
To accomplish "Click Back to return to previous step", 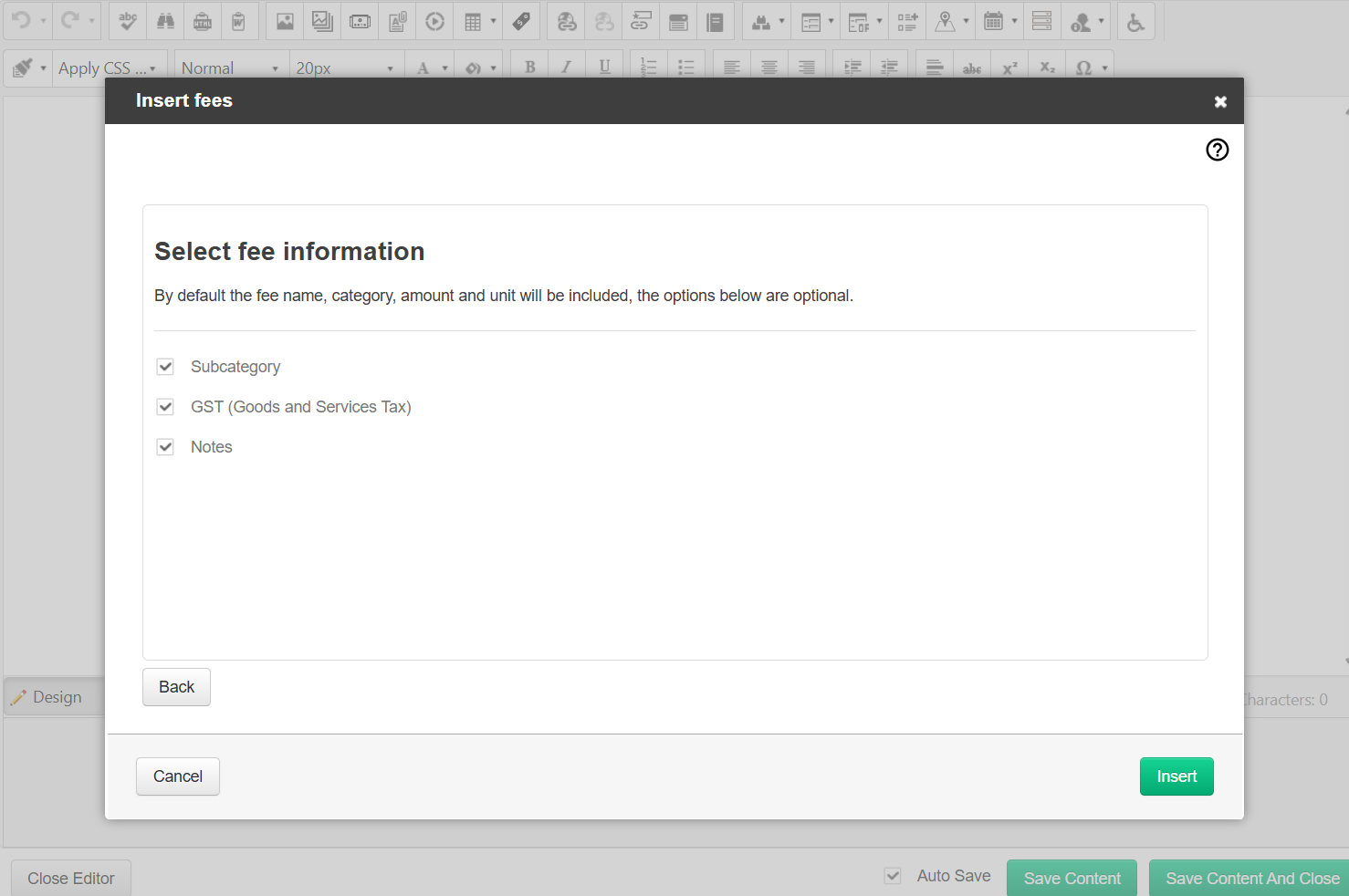I will click(176, 686).
